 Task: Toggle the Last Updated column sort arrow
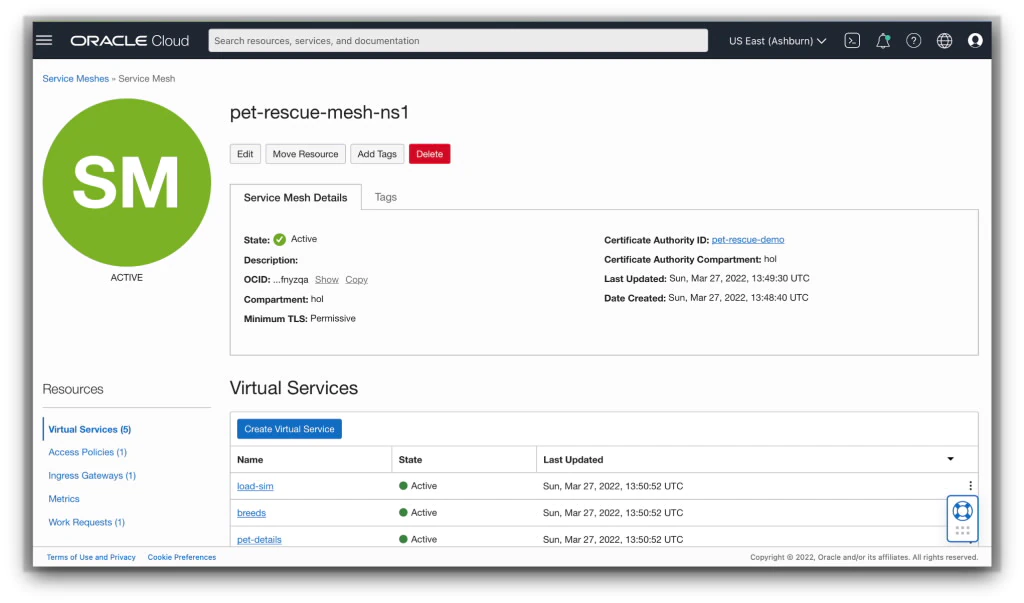point(951,459)
